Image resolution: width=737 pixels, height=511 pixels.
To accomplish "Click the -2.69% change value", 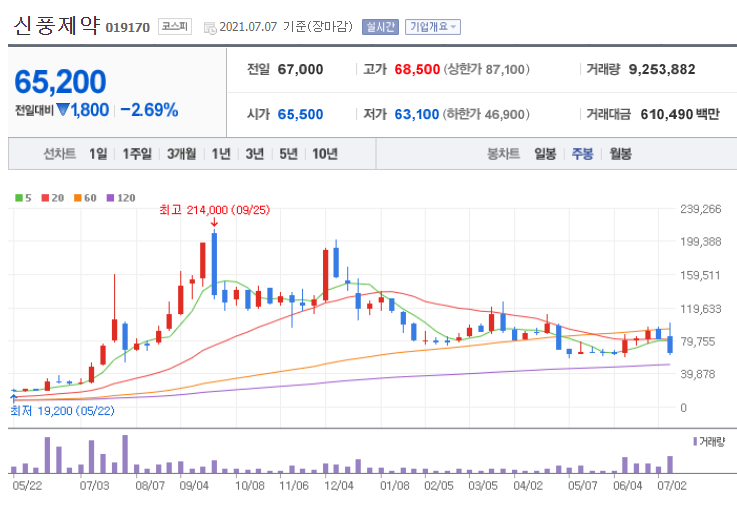I will 149,110.
